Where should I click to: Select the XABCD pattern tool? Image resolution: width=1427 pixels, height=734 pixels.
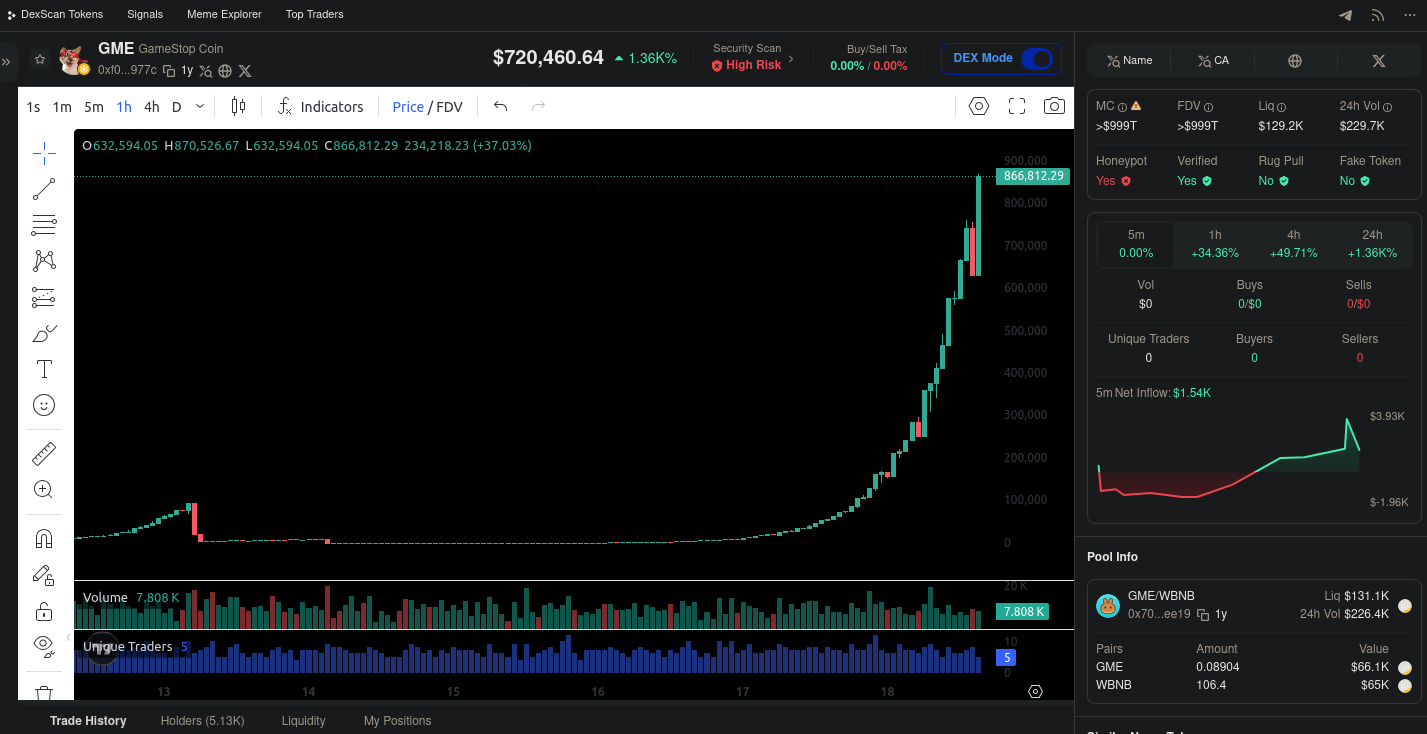point(44,261)
